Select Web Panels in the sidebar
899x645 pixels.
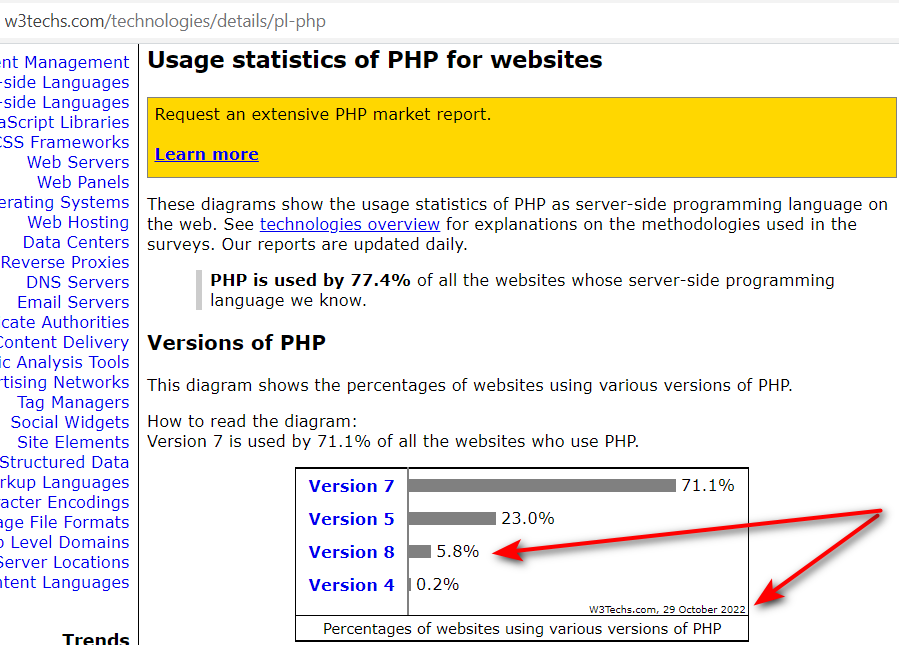[83, 182]
